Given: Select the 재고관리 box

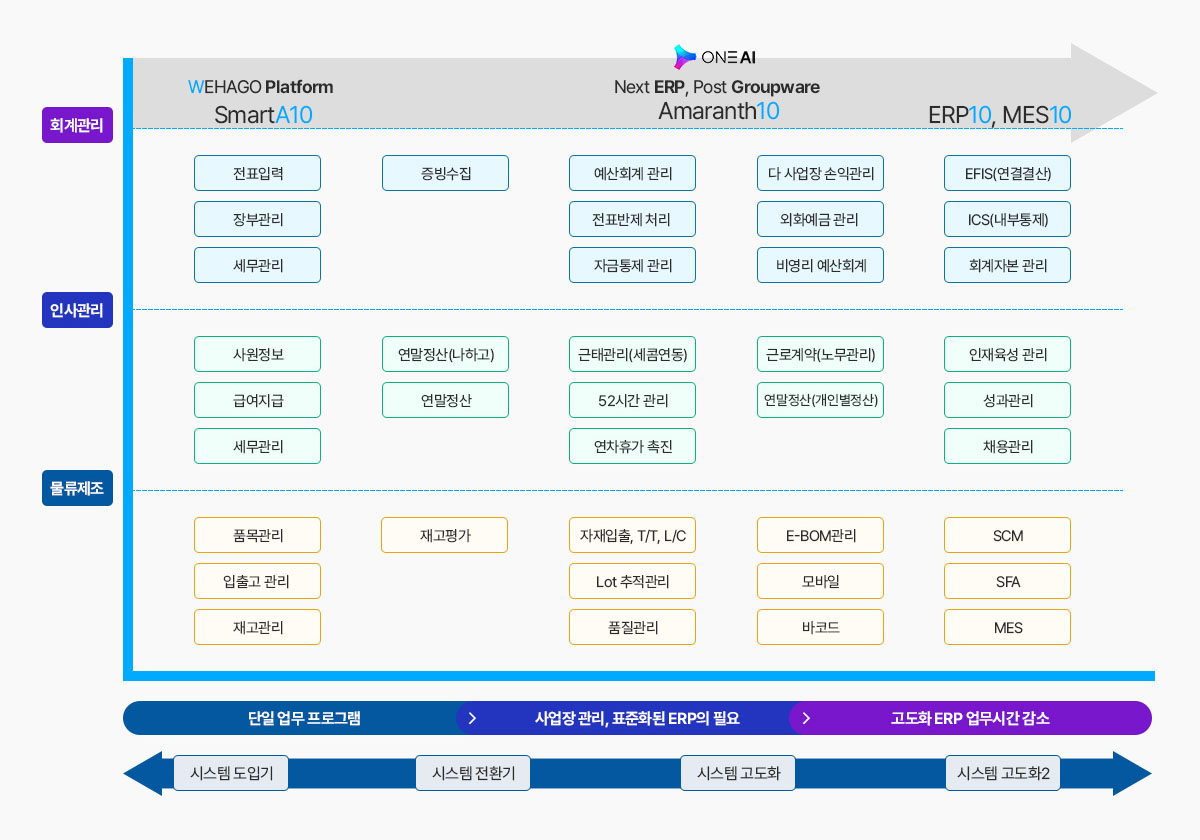Looking at the screenshot, I should (x=258, y=627).
